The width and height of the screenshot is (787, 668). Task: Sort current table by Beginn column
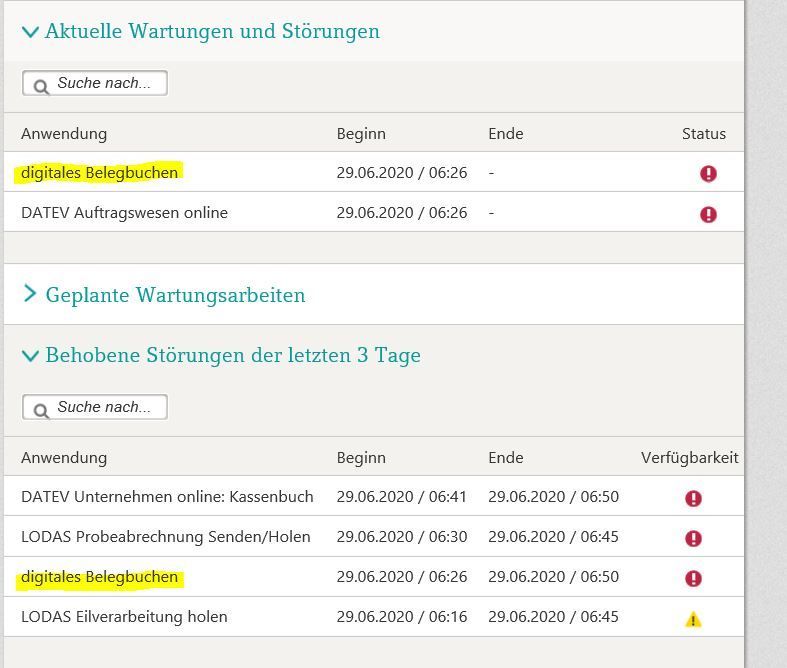point(360,134)
